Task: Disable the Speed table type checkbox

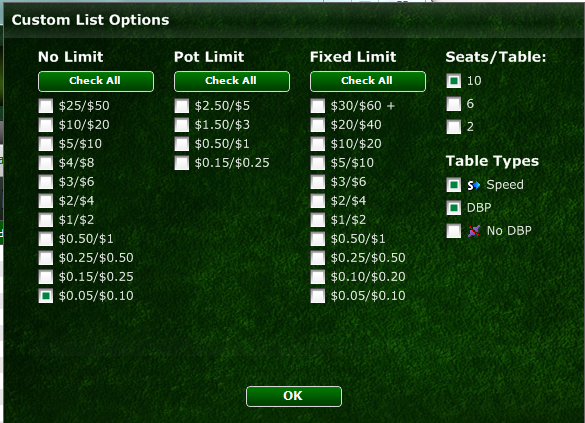Action: point(454,185)
